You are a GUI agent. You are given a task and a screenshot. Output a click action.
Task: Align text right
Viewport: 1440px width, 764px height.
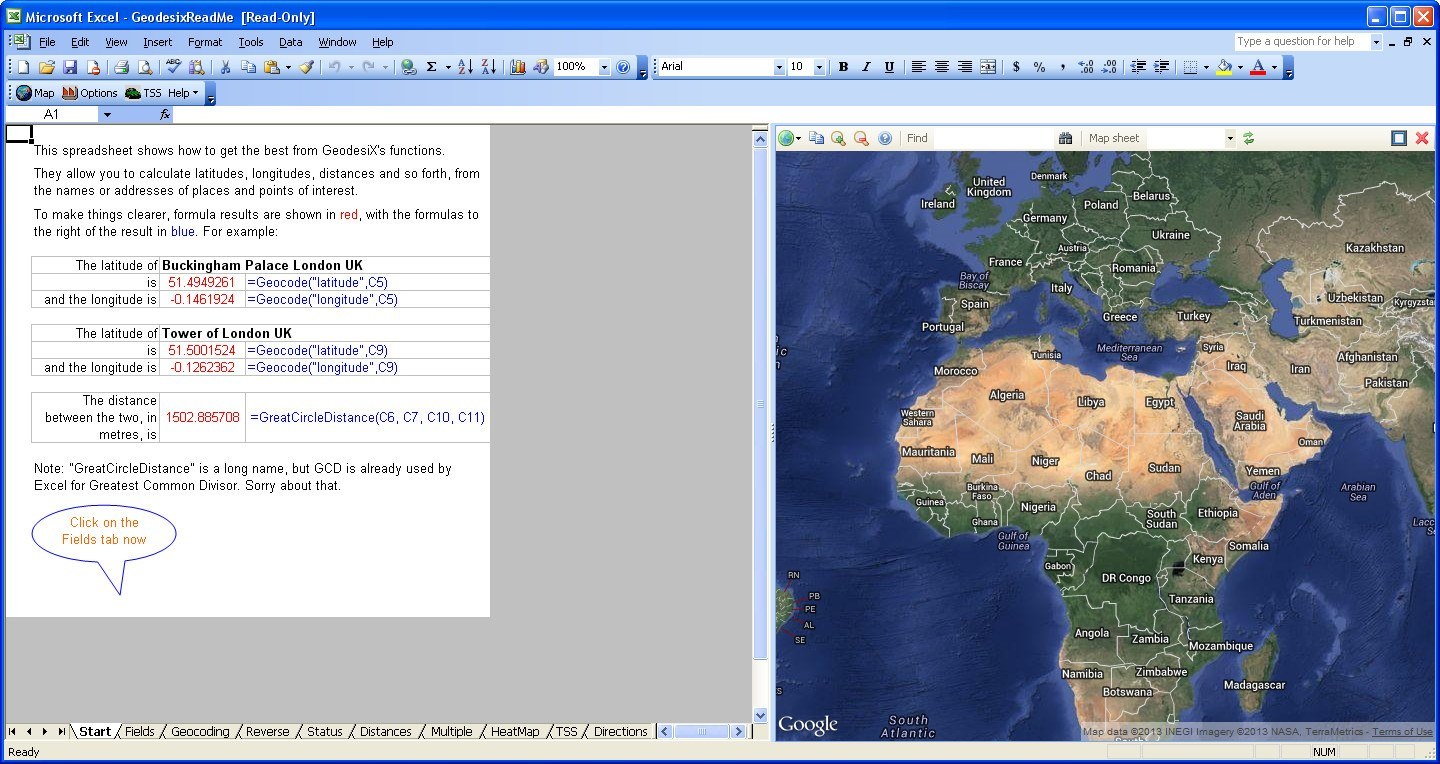click(964, 67)
